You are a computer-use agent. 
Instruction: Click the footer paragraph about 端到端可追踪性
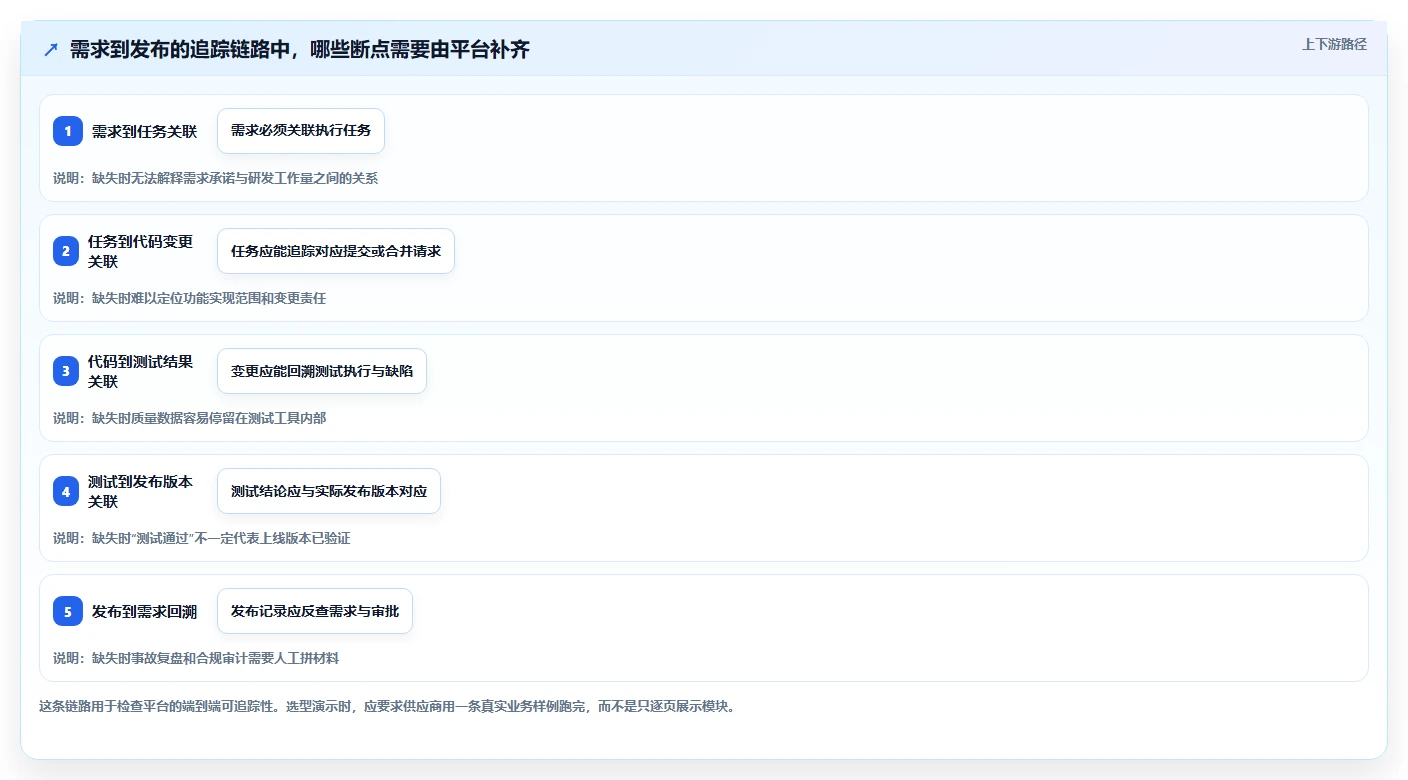[387, 706]
